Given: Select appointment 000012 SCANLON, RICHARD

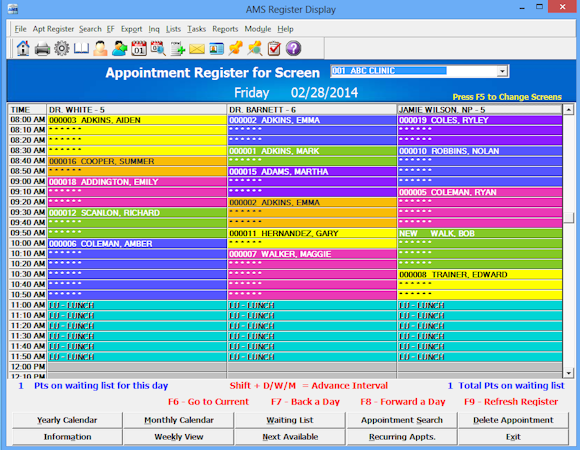Looking at the screenshot, I should pos(137,213).
